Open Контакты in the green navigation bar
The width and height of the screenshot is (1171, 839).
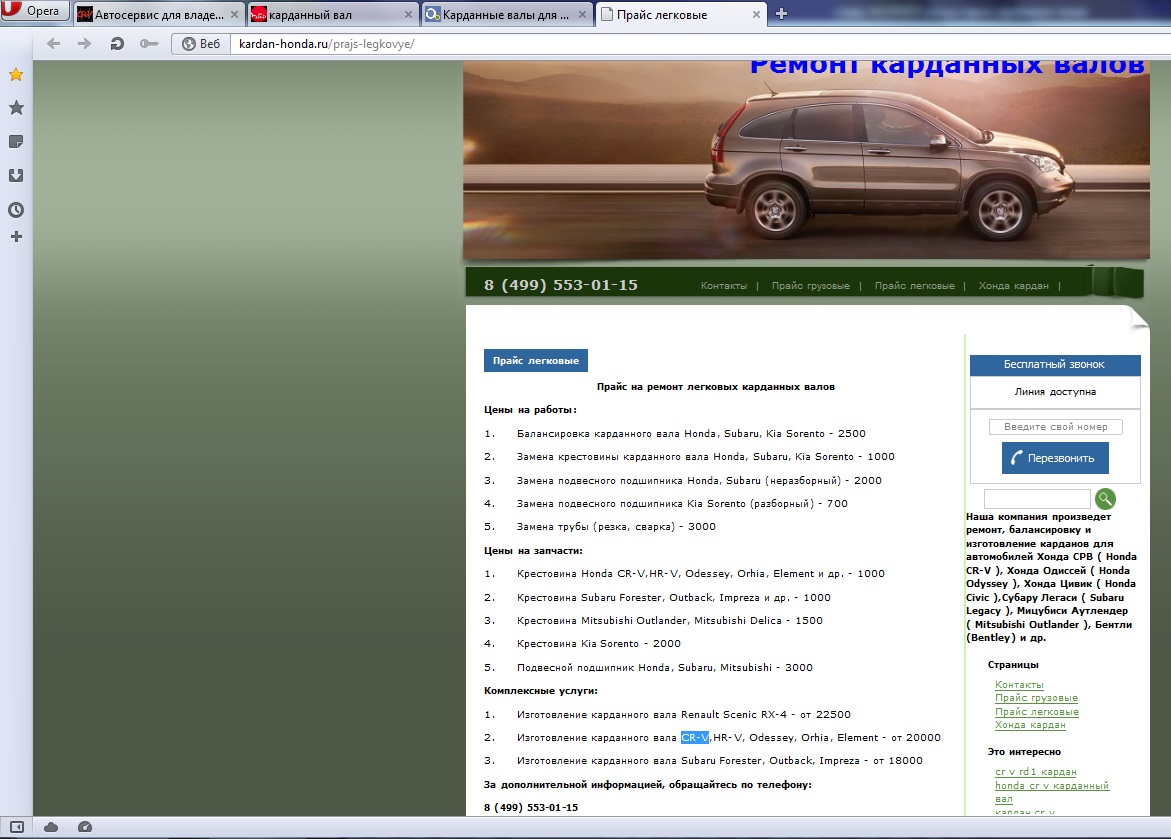724,286
